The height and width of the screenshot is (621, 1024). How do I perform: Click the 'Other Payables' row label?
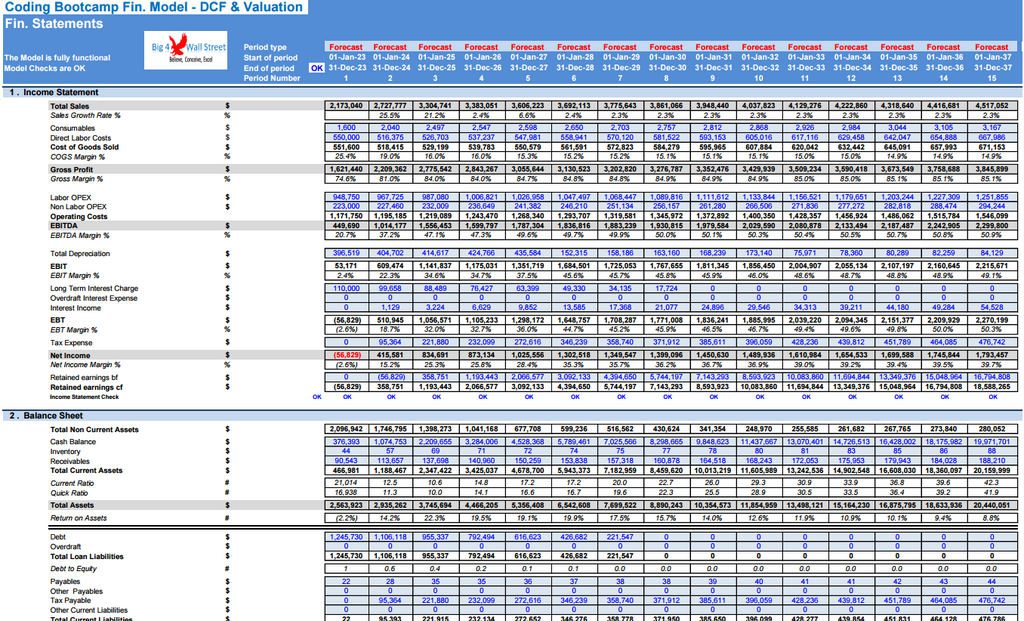coord(76,591)
